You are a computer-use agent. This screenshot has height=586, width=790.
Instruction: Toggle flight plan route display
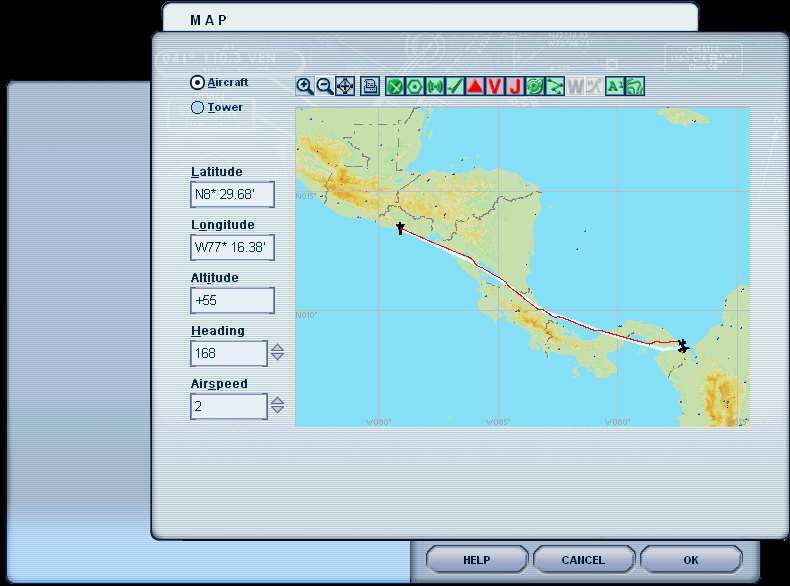click(x=555, y=86)
